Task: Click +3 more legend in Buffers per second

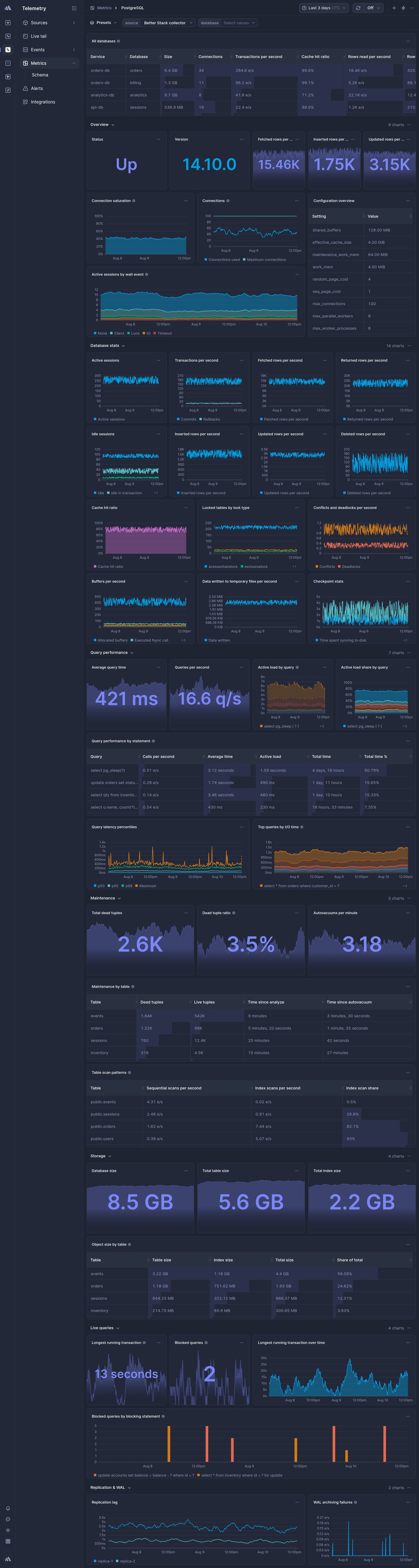Action: pyautogui.click(x=183, y=640)
